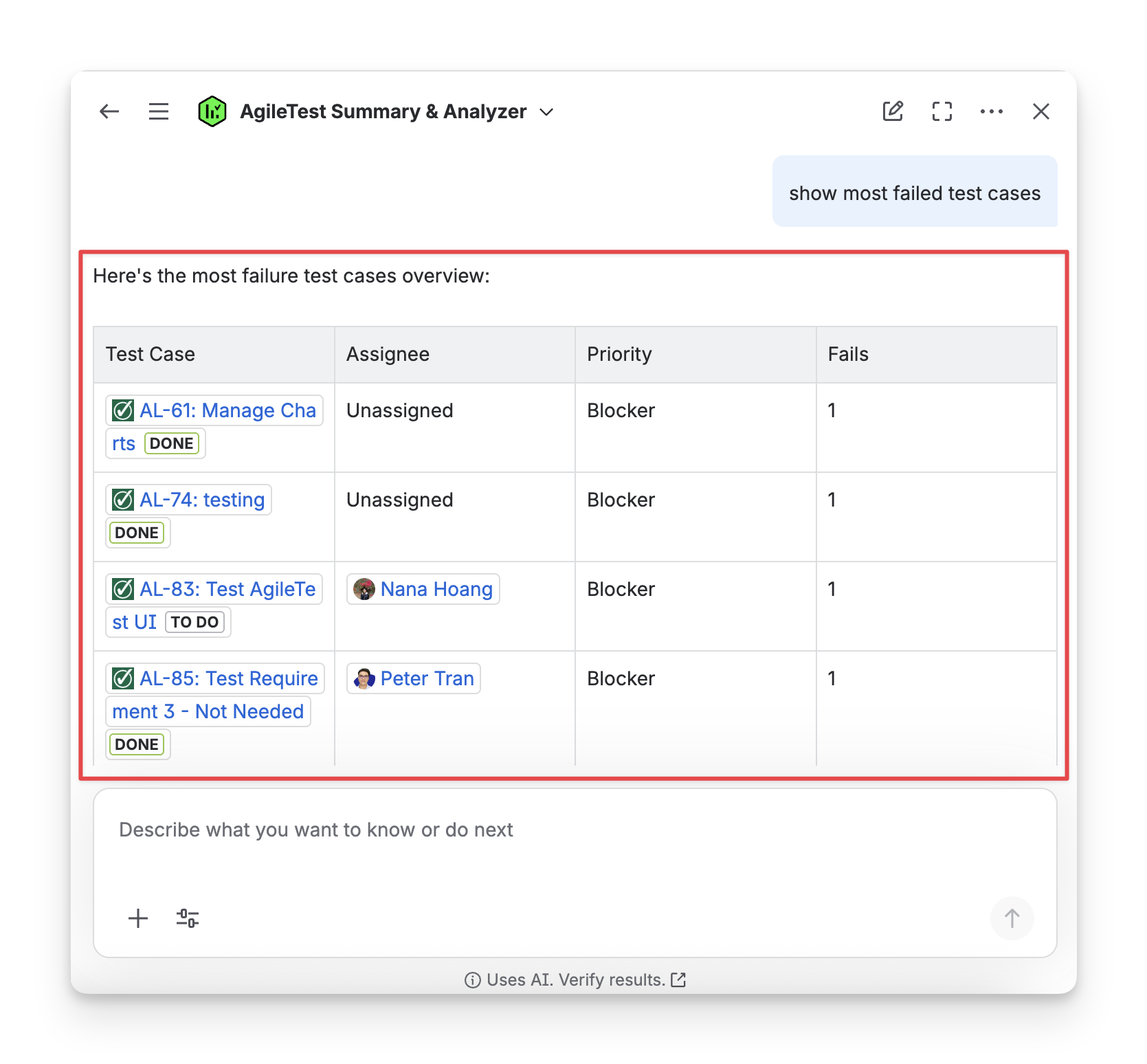Click the back arrow icon

pos(109,111)
